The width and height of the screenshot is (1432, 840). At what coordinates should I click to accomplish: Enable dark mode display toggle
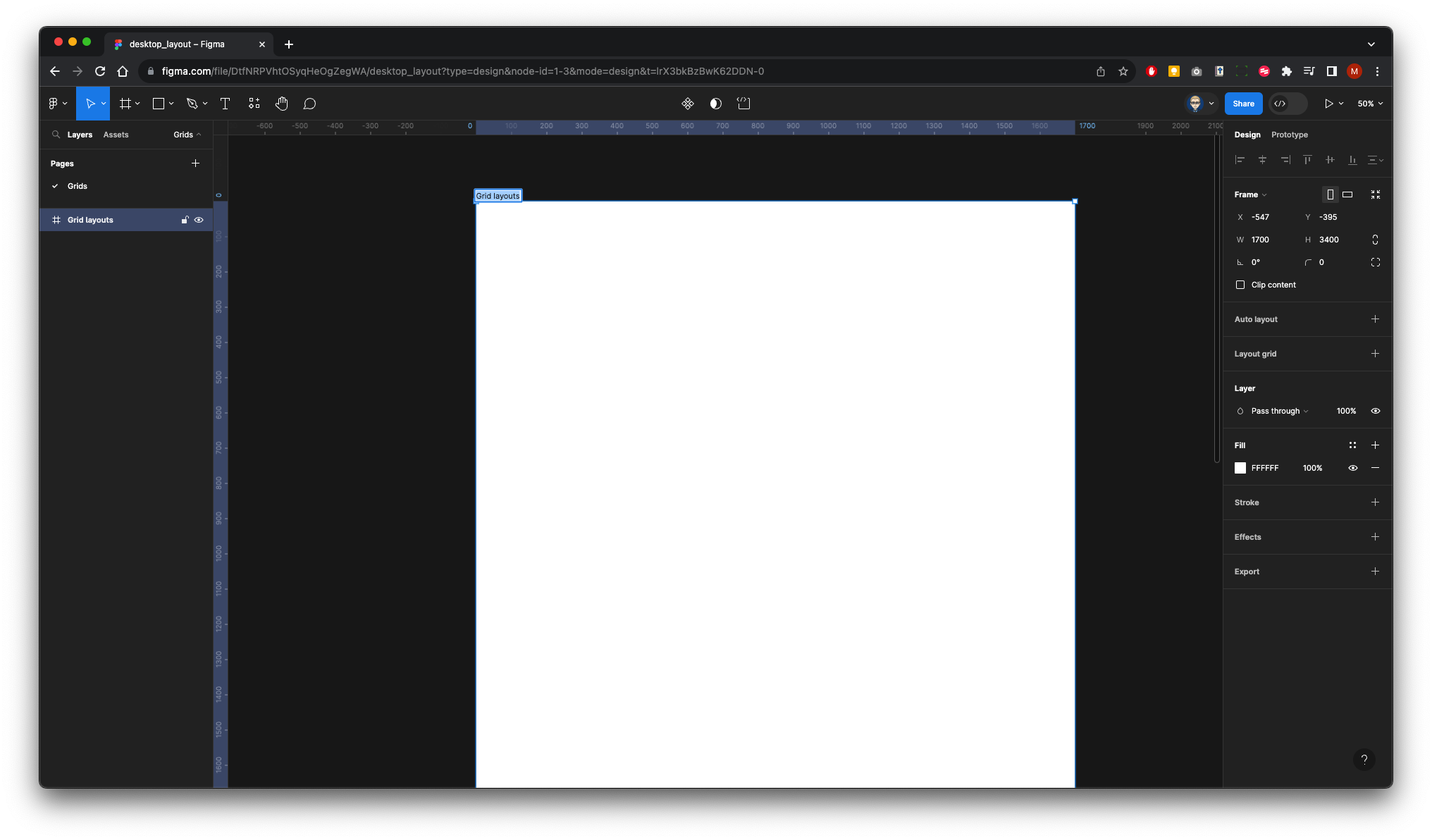716,103
